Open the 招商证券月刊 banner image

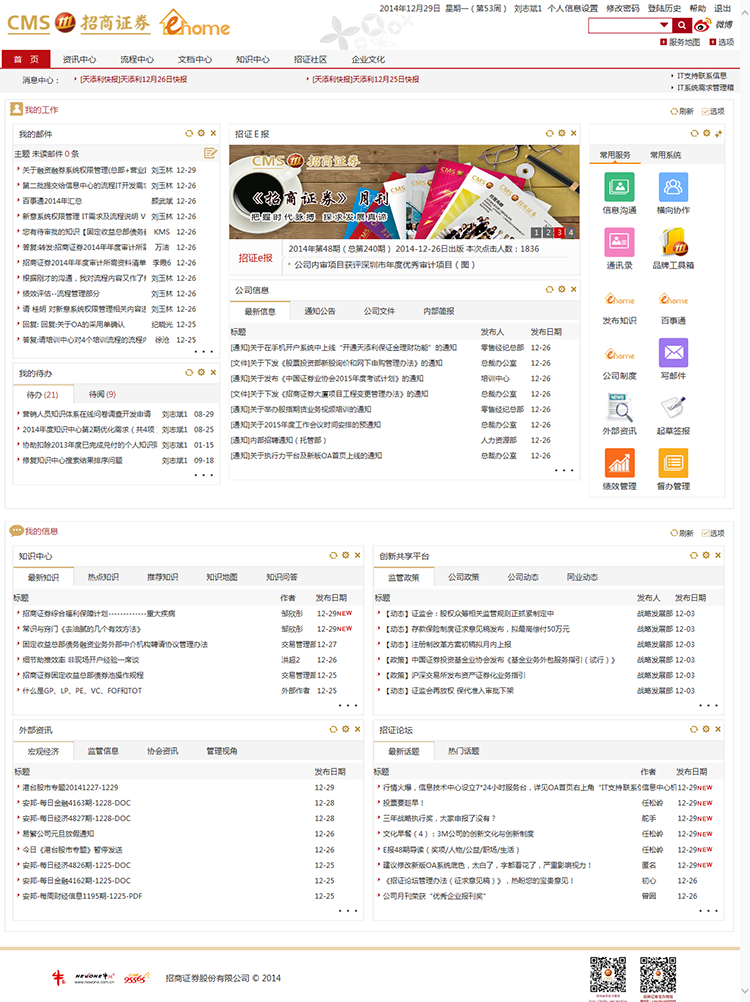pos(404,192)
